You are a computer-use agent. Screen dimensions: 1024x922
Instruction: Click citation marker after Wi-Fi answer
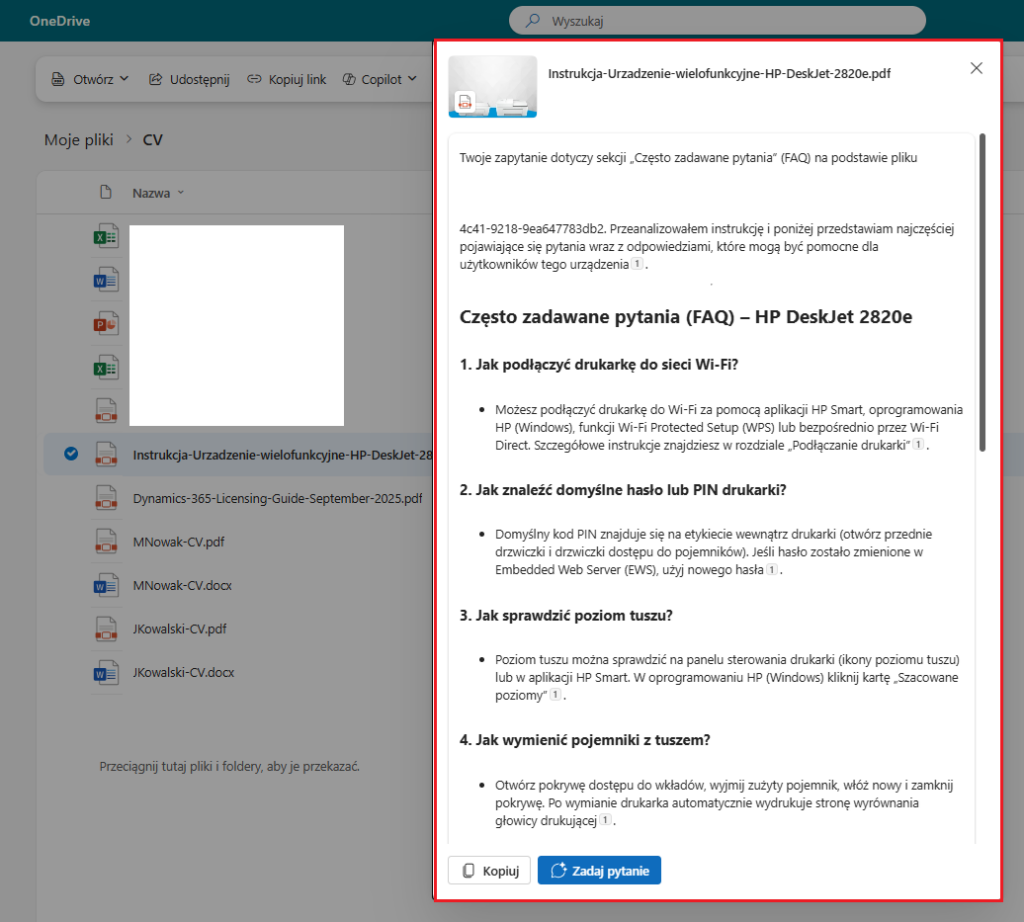tap(918, 444)
